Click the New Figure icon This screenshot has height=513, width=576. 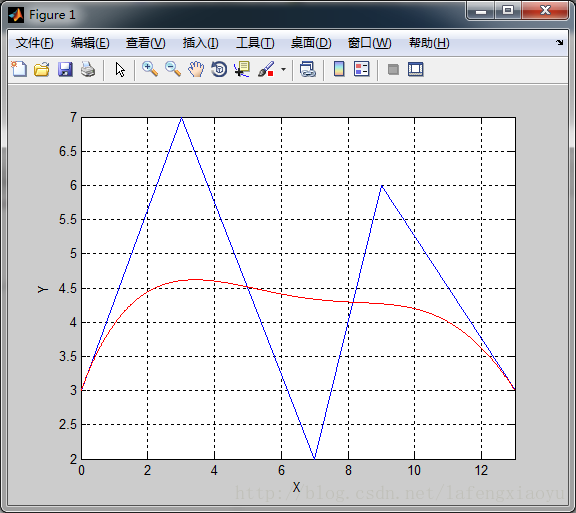point(19,69)
